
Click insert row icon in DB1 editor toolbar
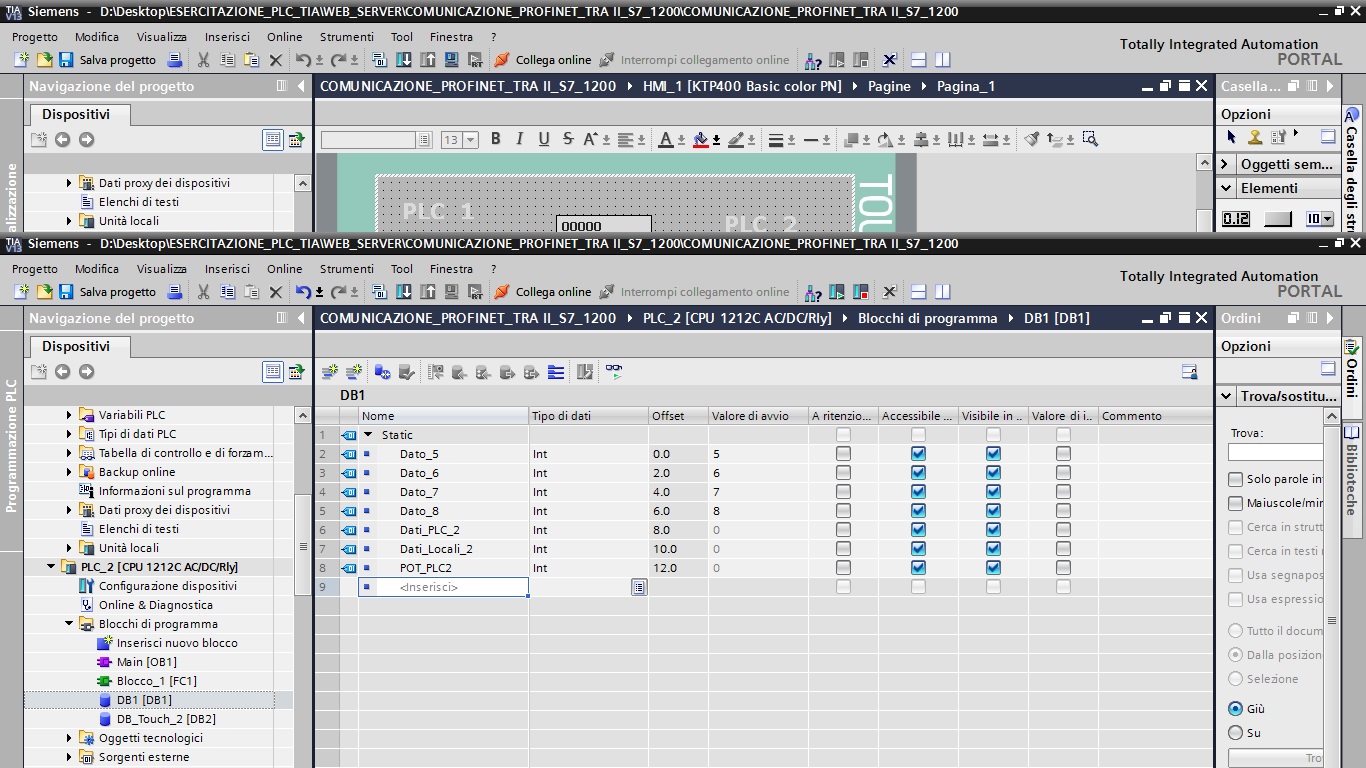(x=329, y=372)
